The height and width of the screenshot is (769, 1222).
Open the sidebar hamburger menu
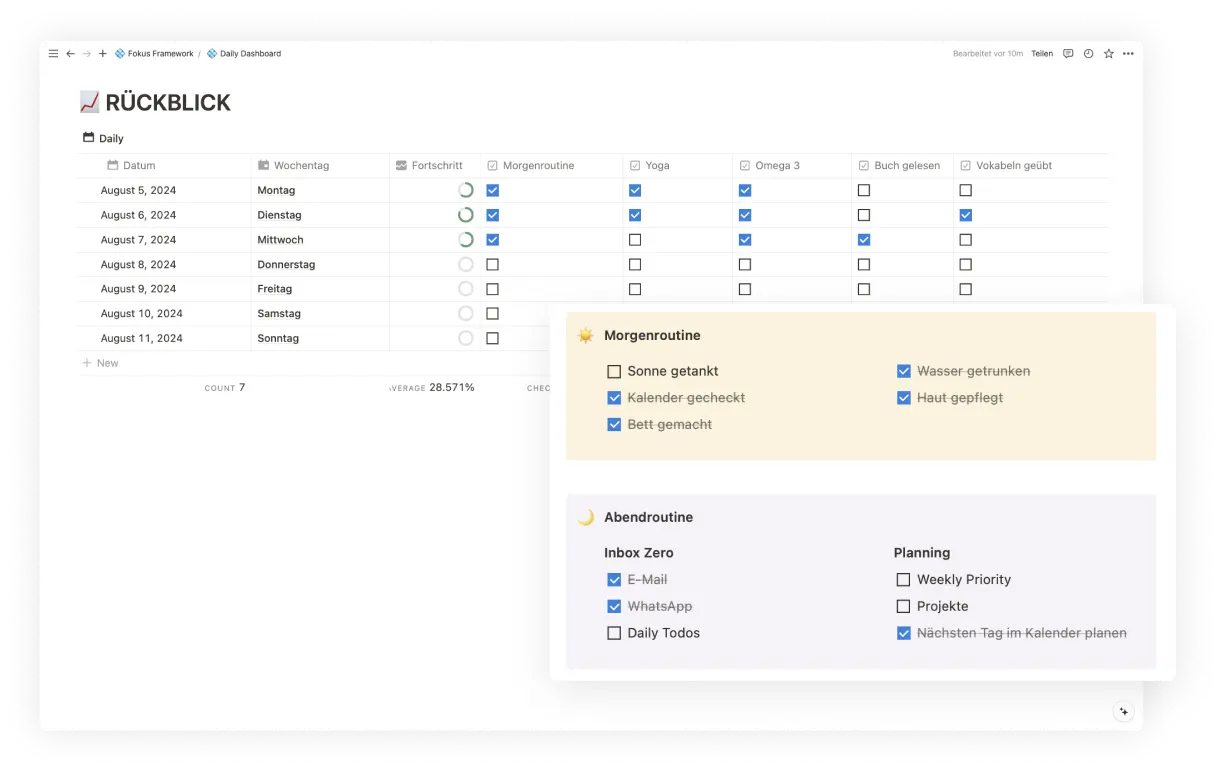[53, 54]
